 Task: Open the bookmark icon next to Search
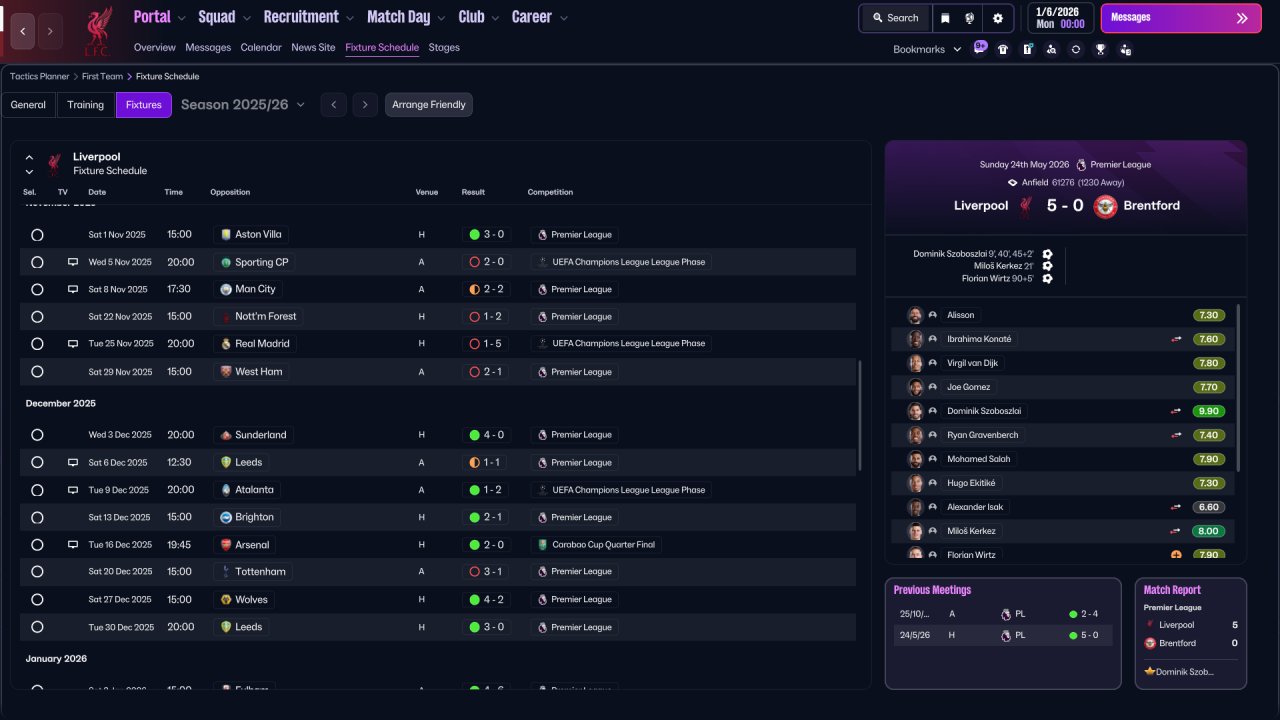point(945,18)
